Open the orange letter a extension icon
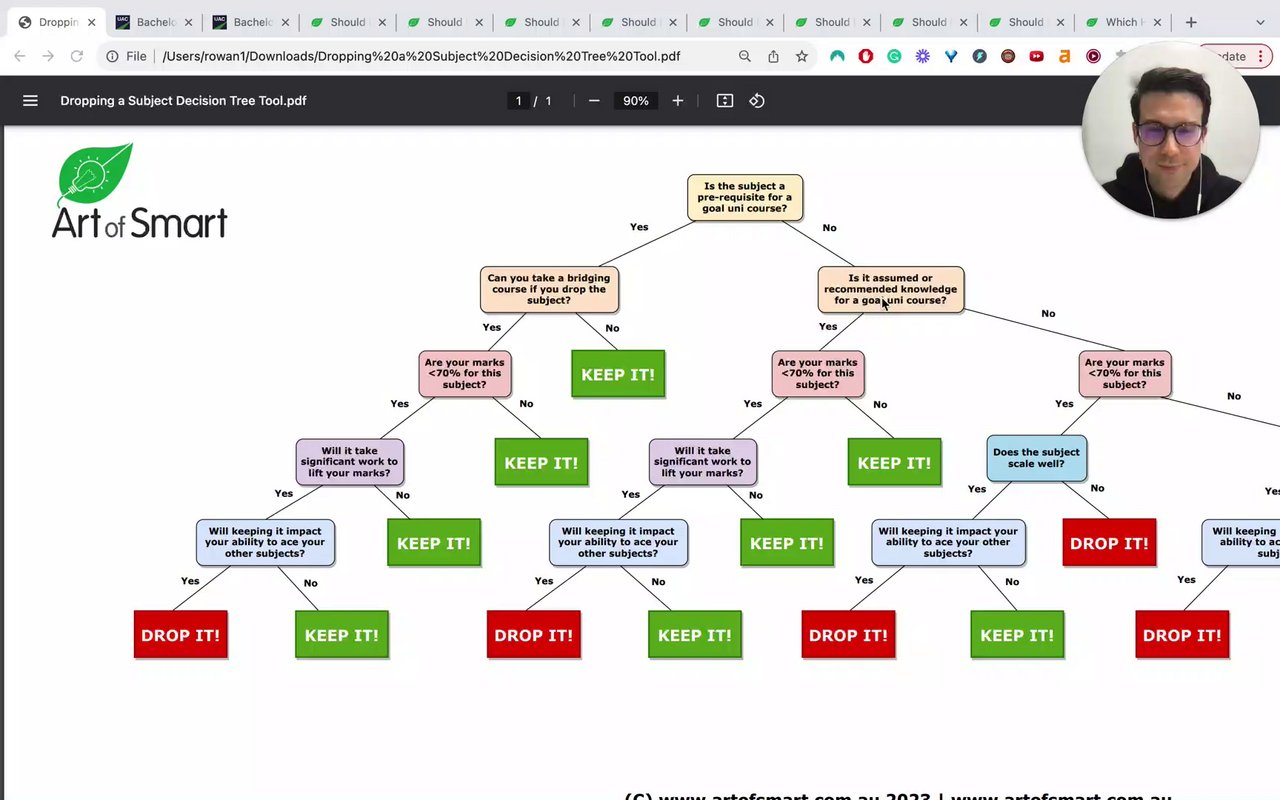 pyautogui.click(x=1065, y=56)
